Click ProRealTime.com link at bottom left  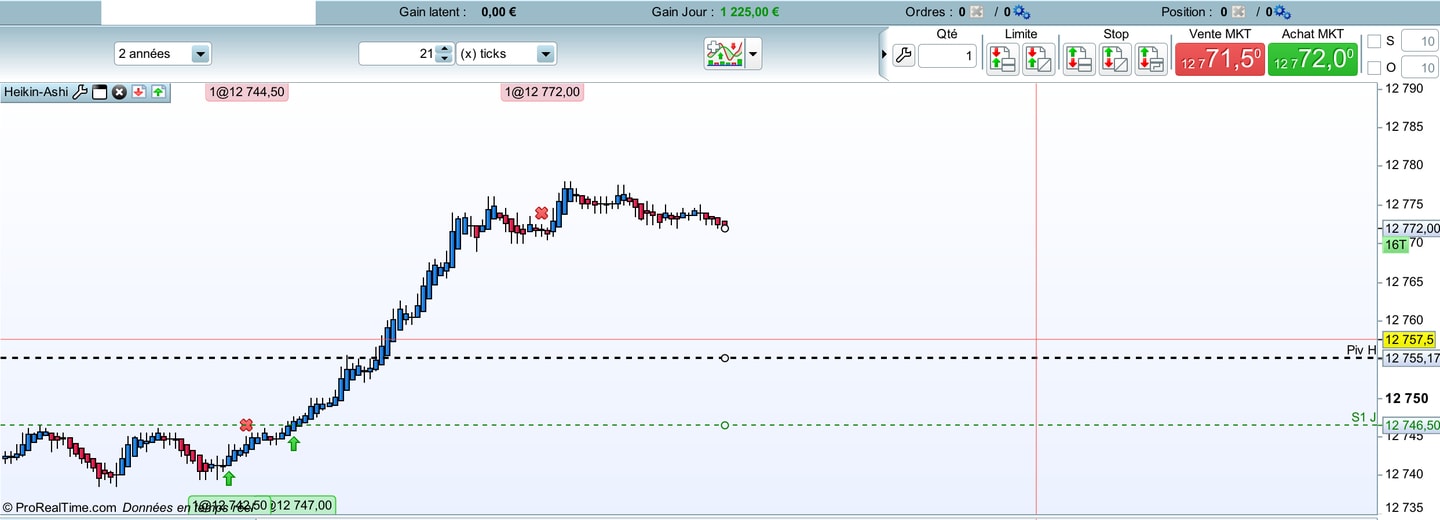pos(65,507)
